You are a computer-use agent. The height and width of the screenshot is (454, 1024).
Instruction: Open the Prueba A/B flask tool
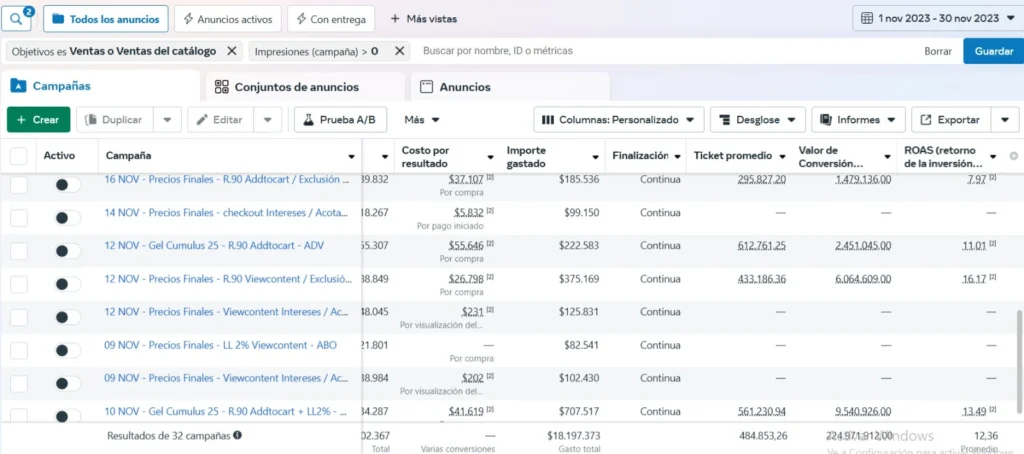[340, 120]
